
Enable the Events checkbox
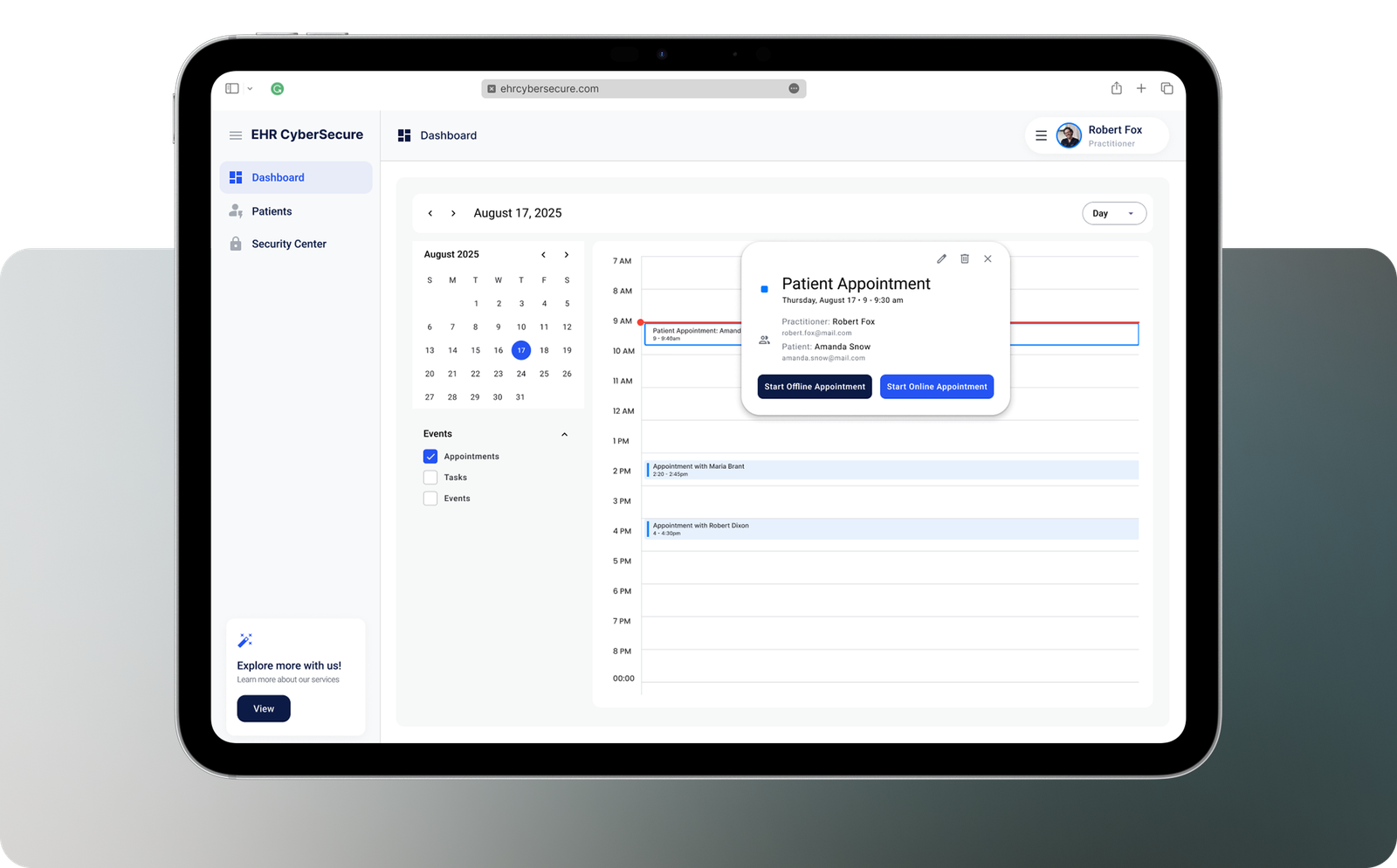(x=430, y=498)
